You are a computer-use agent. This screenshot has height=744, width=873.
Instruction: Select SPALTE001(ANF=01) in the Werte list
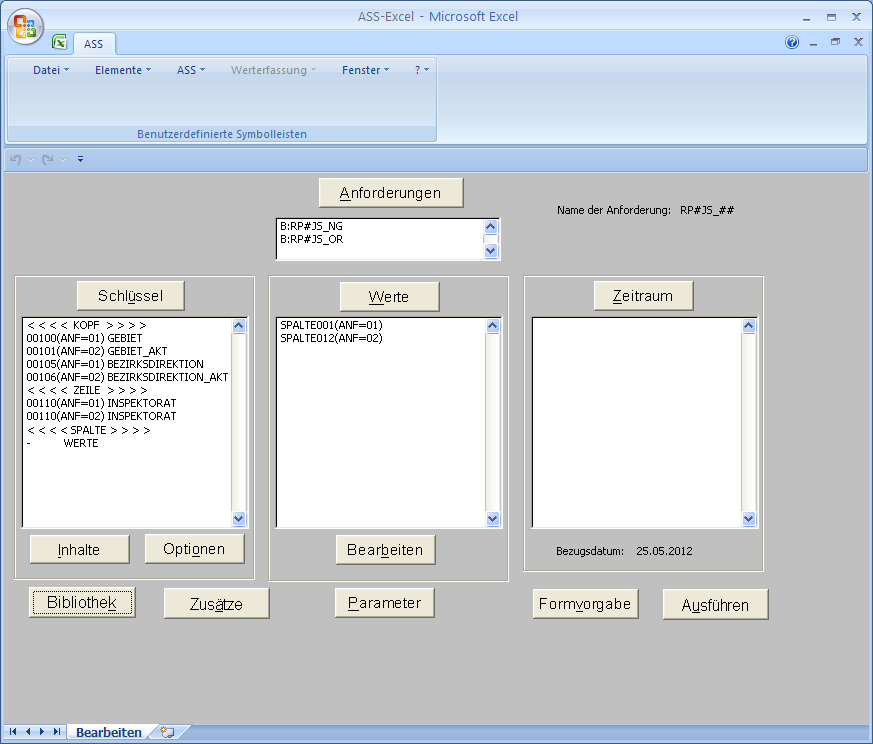coord(331,325)
